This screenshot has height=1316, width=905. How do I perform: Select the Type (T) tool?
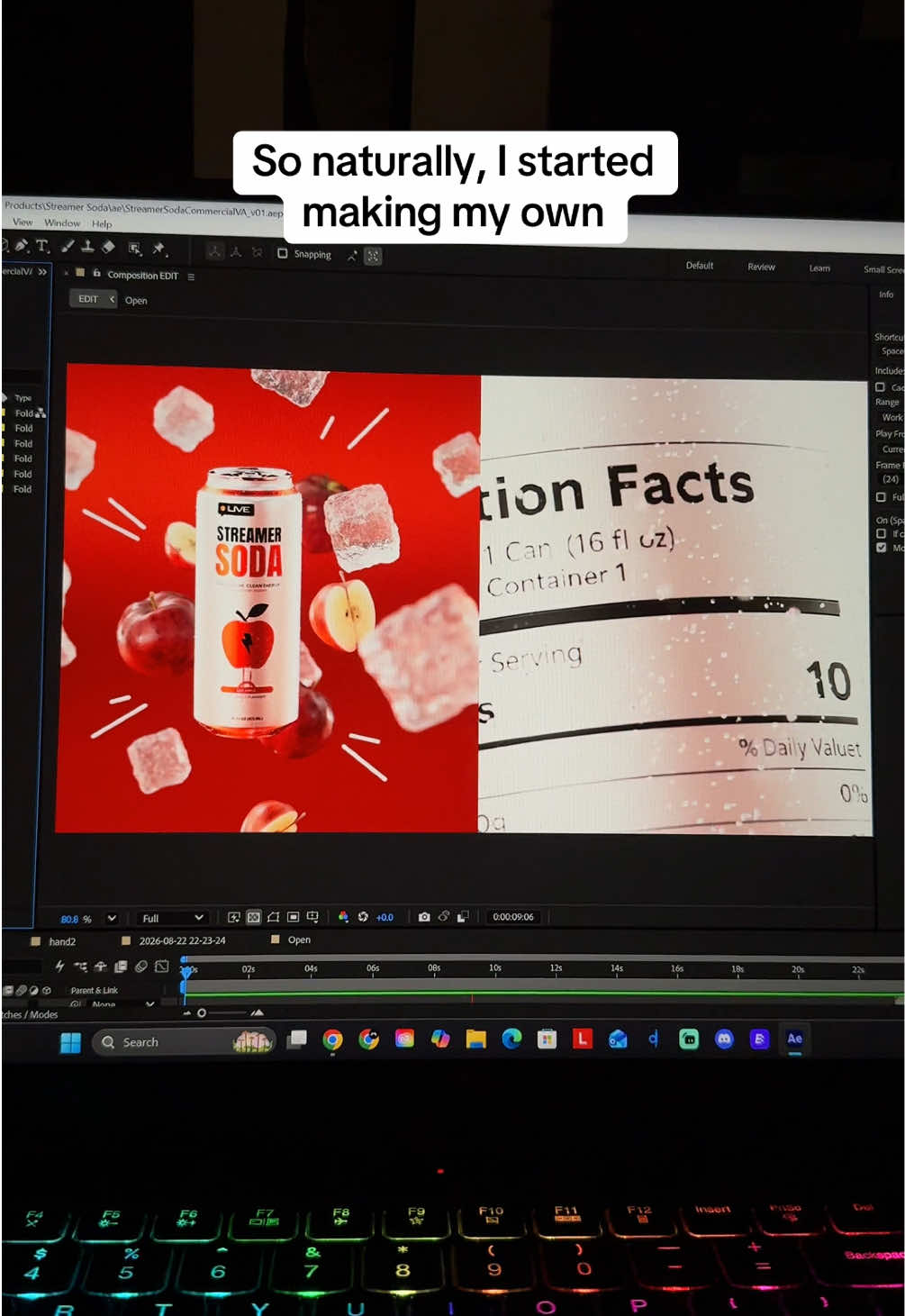(x=42, y=246)
